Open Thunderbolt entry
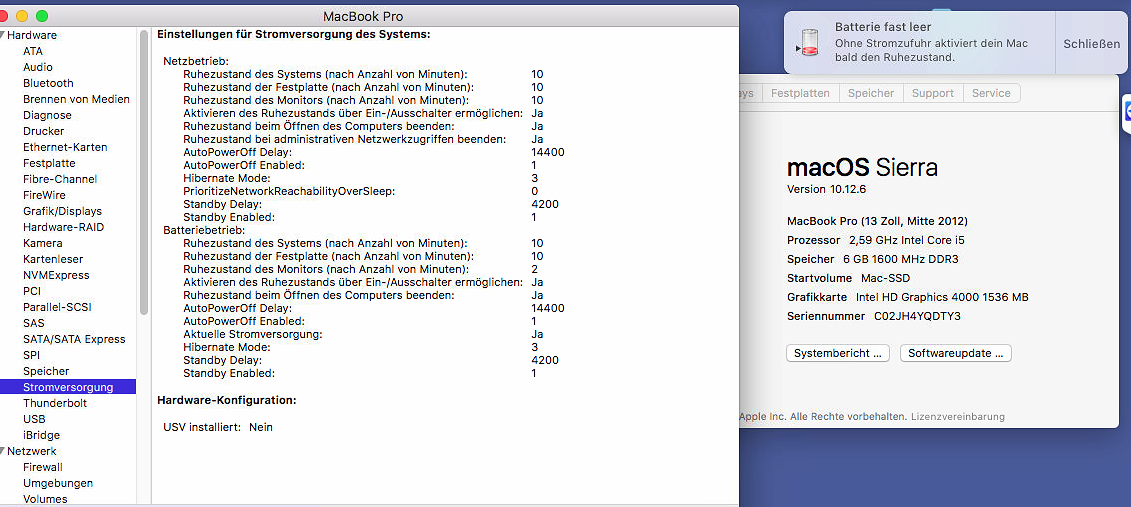 pos(54,403)
